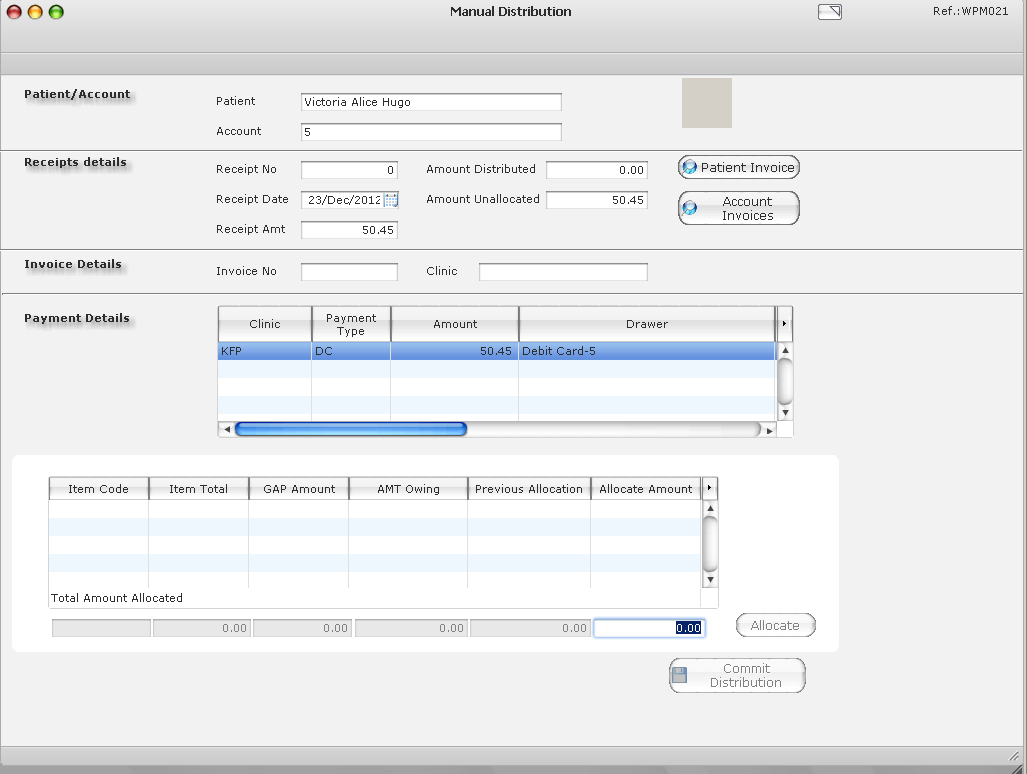The height and width of the screenshot is (774, 1027).
Task: Click the AMT Owing column header
Action: tap(408, 489)
